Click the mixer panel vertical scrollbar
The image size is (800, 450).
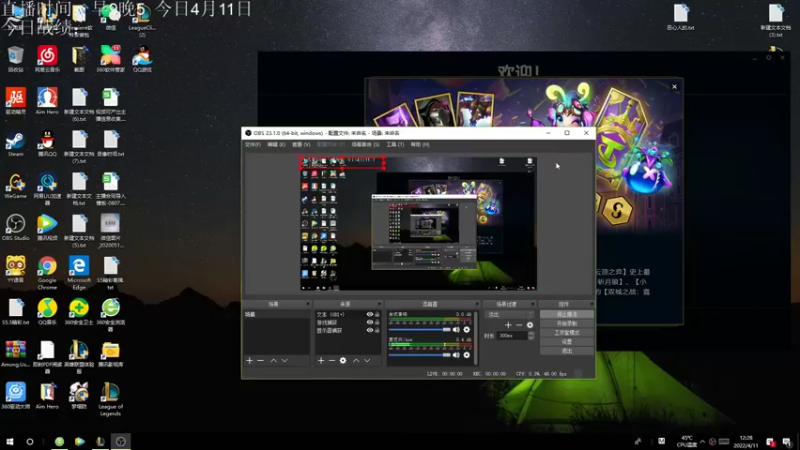[x=476, y=338]
